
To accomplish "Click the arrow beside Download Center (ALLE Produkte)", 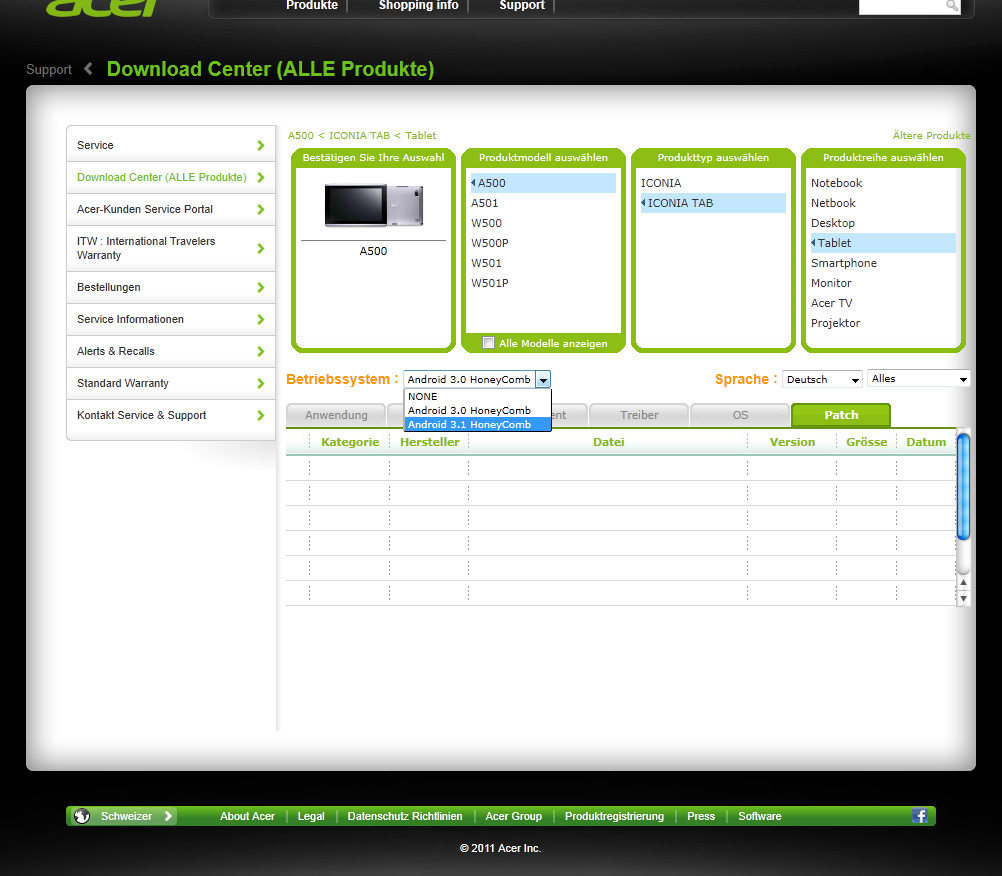I will (261, 177).
